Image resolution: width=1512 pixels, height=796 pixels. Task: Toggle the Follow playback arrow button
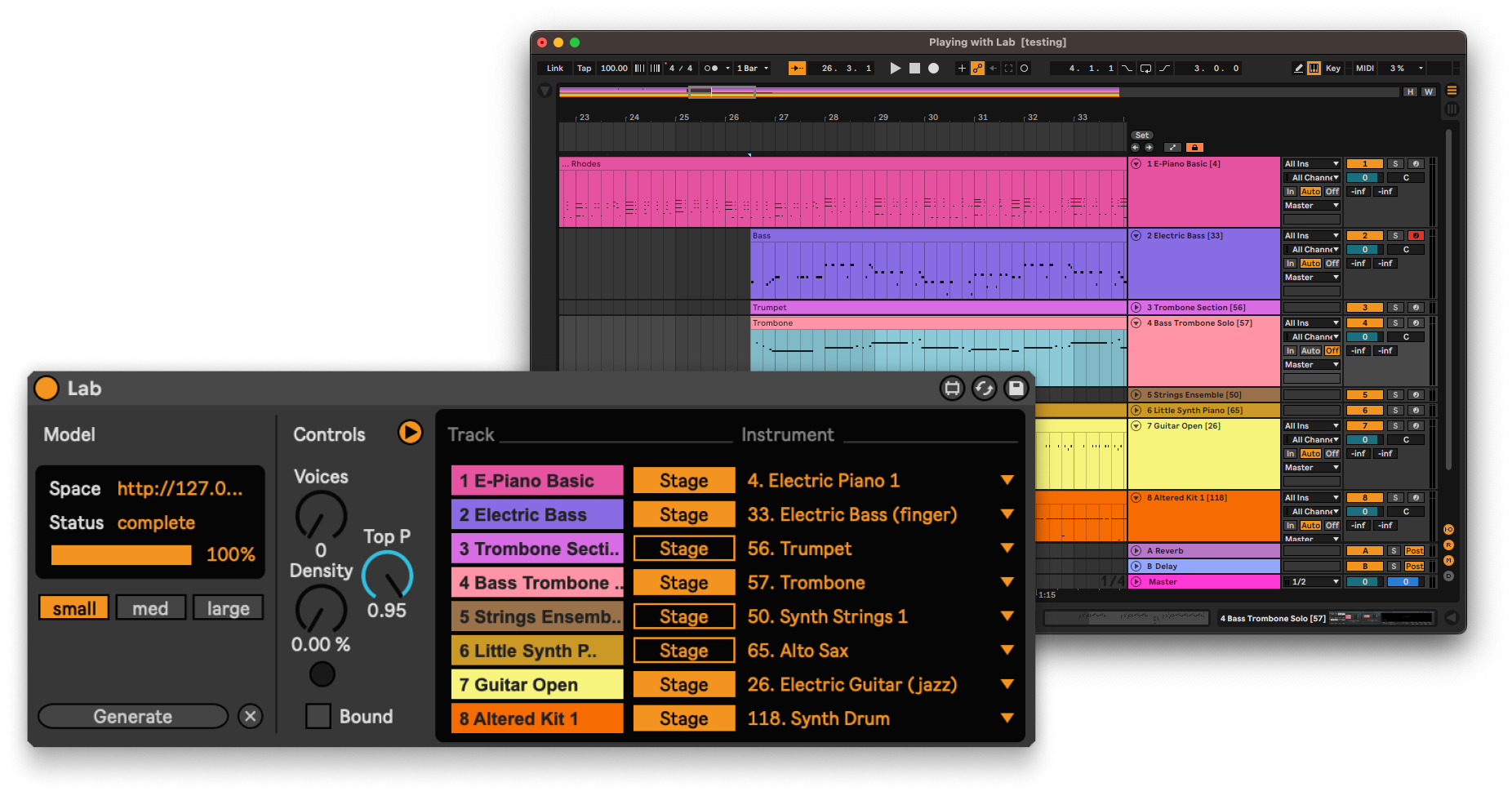click(797, 69)
